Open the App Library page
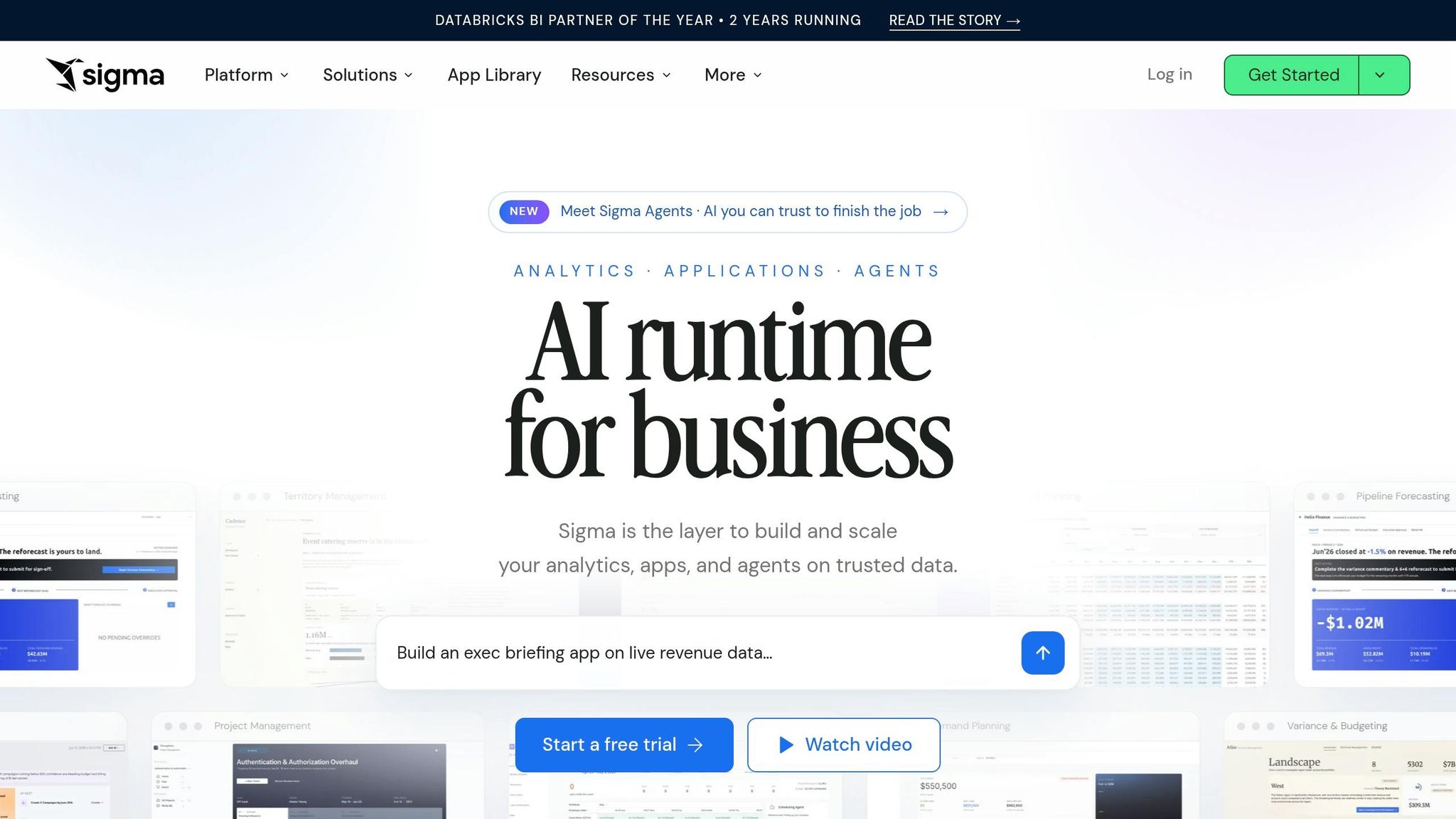1456x819 pixels. (x=494, y=75)
